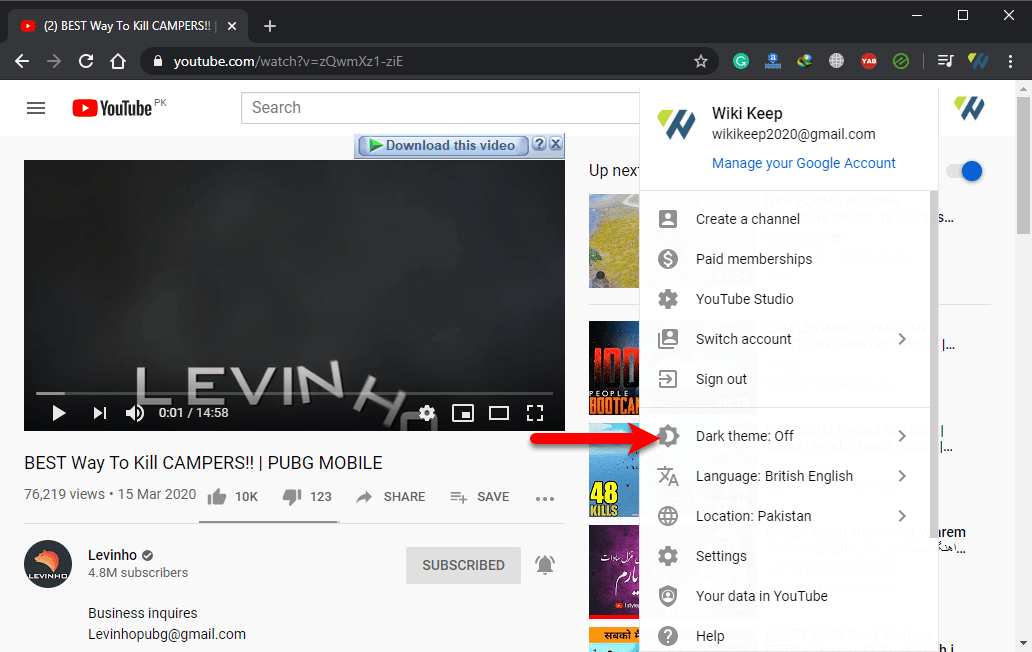Screen dimensions: 1032x652
Task: Open YouTube Studio
Action: [x=785, y=299]
